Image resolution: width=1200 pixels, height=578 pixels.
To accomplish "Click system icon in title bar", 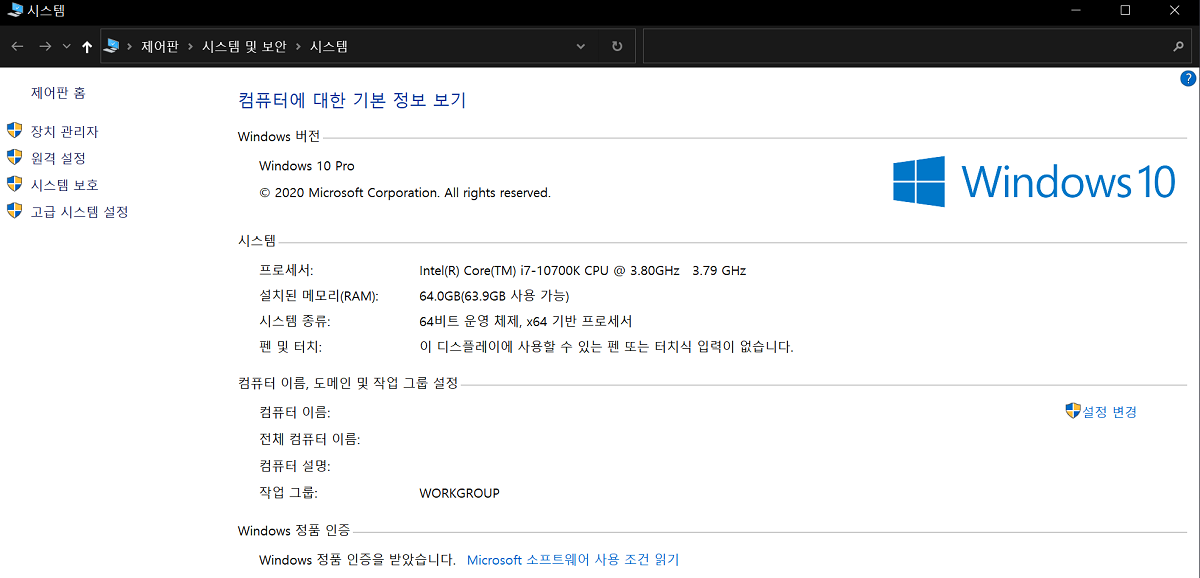I will coord(14,10).
